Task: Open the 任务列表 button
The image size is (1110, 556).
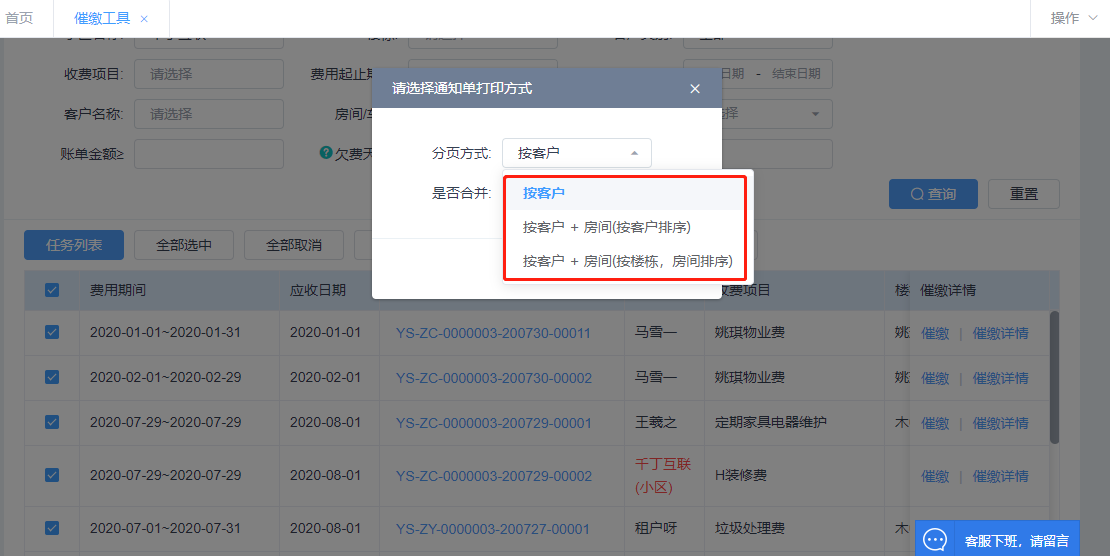Action: pyautogui.click(x=74, y=245)
